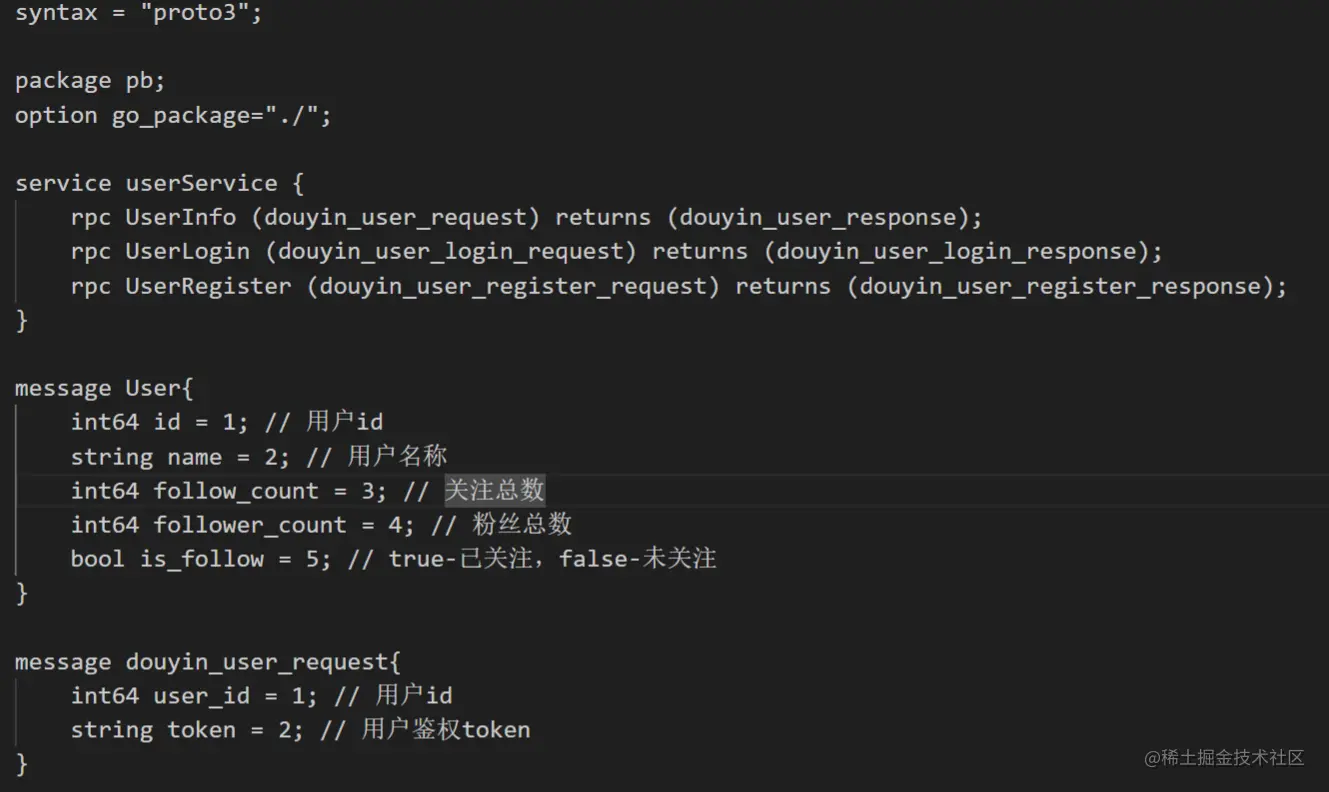The image size is (1329, 792).
Task: Select the go_package option name
Action: point(180,115)
